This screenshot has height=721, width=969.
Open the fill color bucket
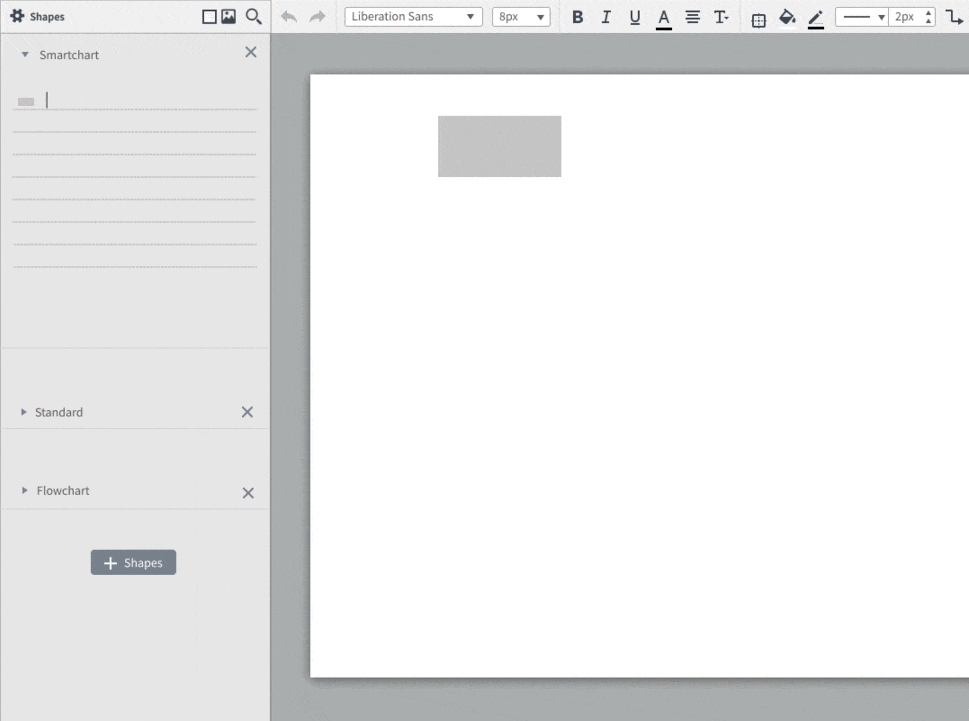787,17
